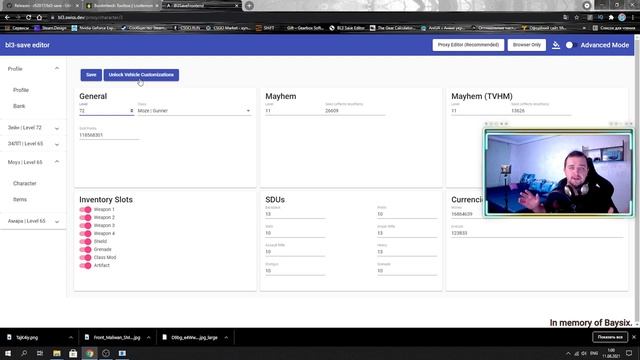640x360 pixels.
Task: Click the Eridium currency field 123833
Action: [x=537, y=233]
